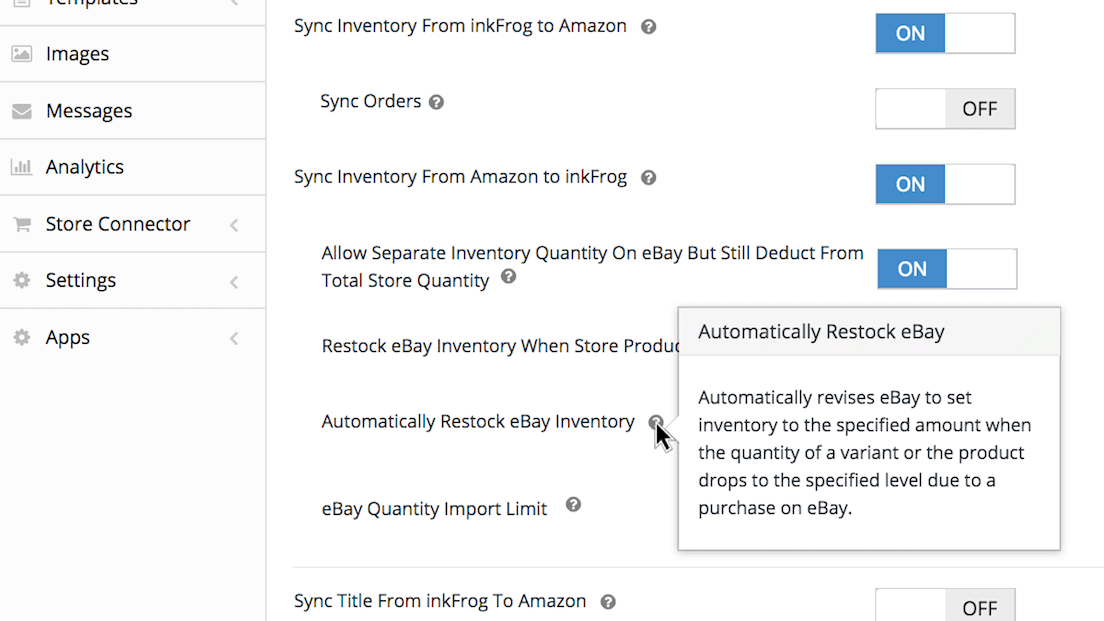The width and height of the screenshot is (1104, 621).
Task: Click the Analytics bar chart icon
Action: click(x=22, y=167)
